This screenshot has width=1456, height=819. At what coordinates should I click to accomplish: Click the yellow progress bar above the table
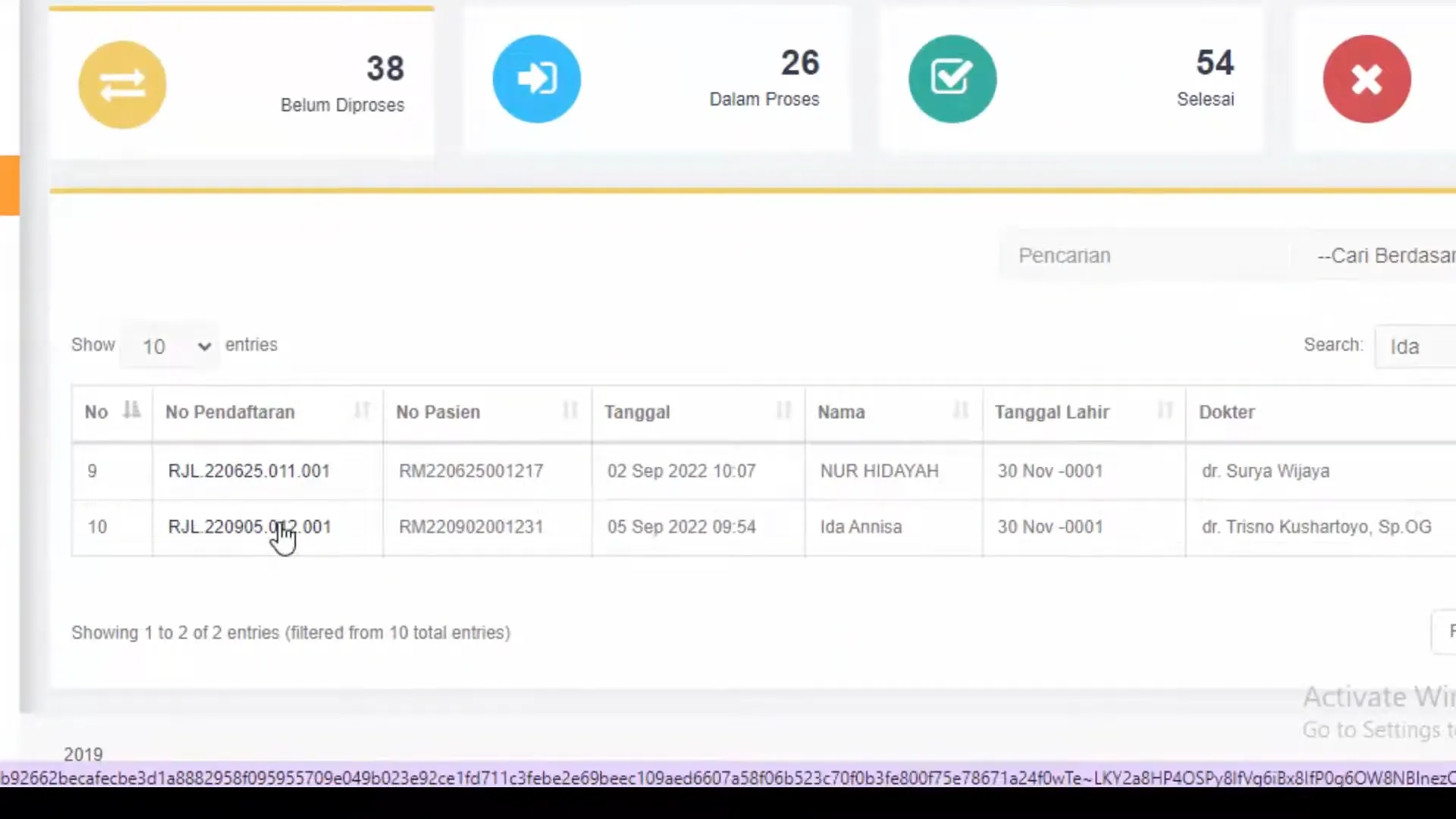[728, 190]
